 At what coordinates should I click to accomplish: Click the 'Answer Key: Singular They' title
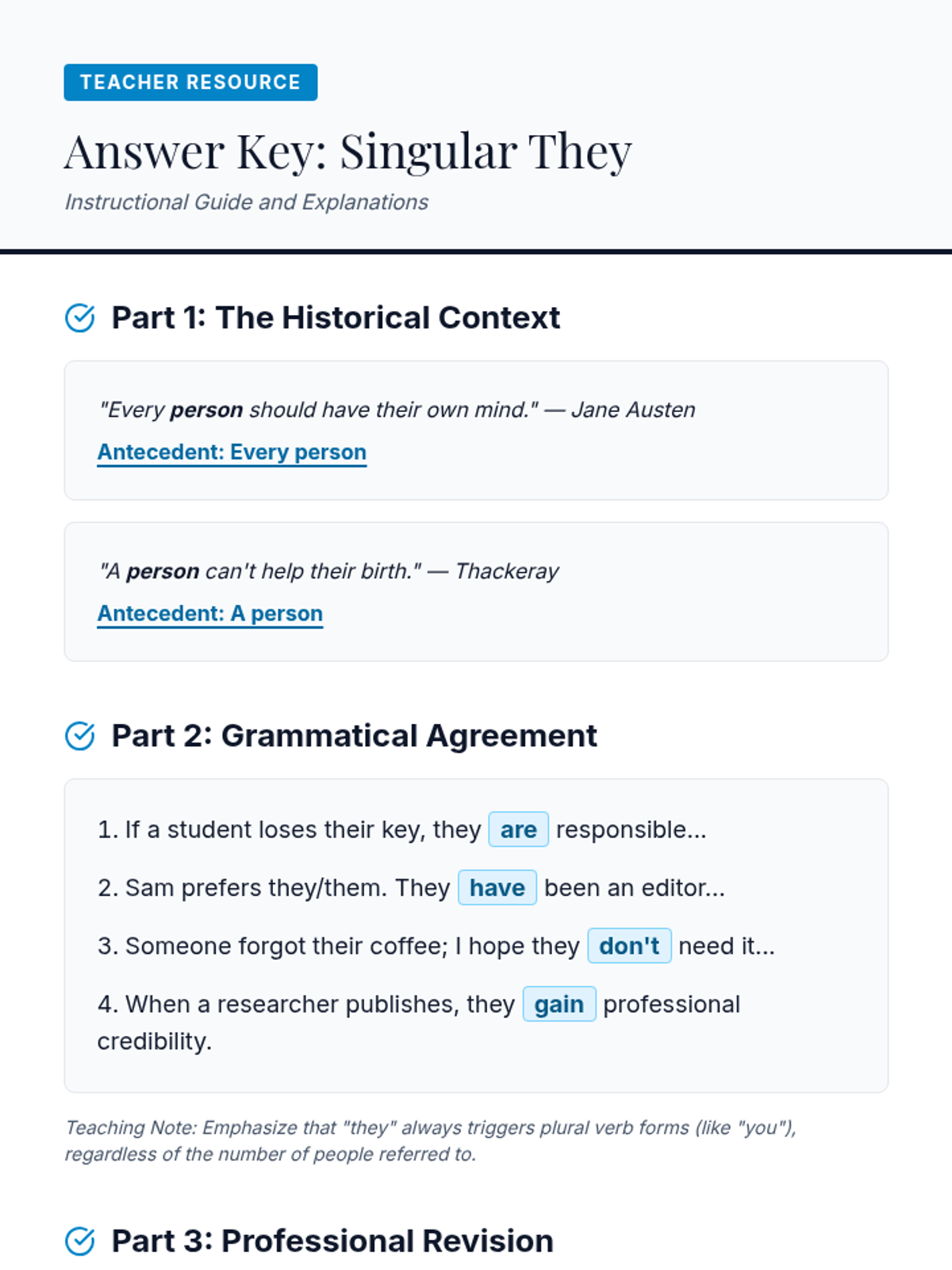(347, 151)
